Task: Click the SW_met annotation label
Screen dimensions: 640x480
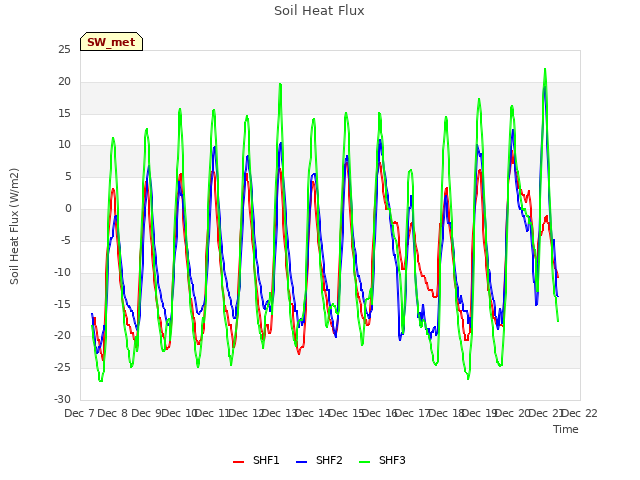Action: [111, 42]
